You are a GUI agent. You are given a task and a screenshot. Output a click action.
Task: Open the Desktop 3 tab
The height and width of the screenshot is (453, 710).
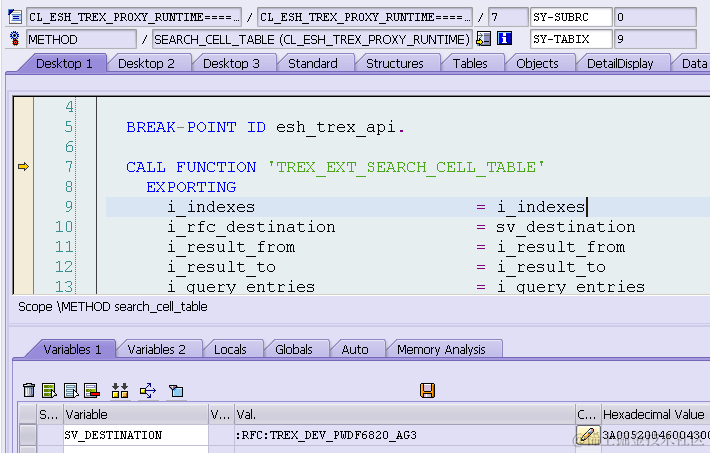(231, 63)
